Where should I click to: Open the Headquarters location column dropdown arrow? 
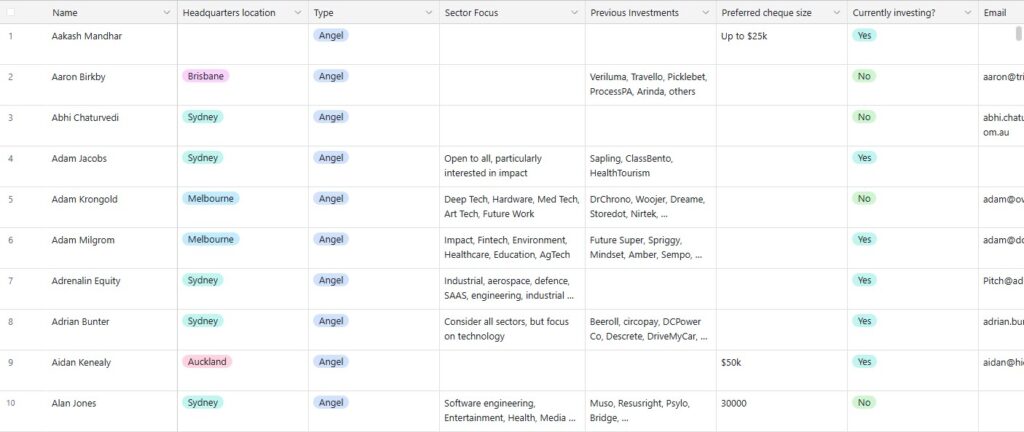pos(298,13)
